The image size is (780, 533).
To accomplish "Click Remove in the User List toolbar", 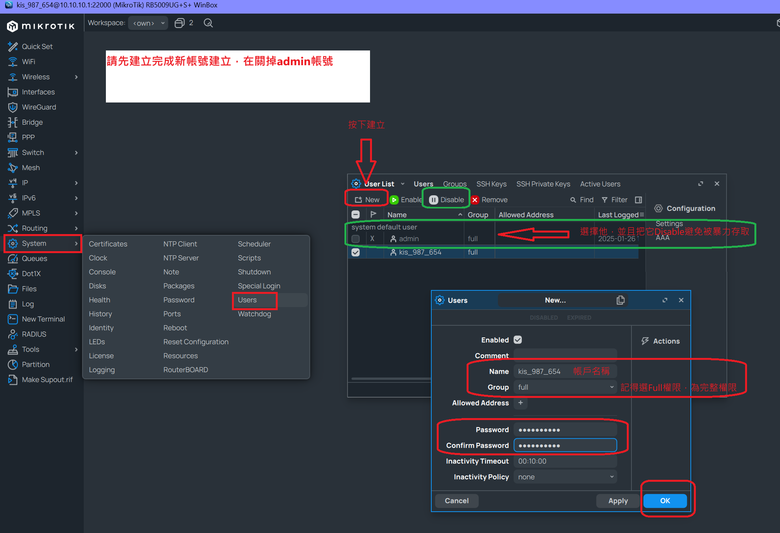I will click(489, 200).
